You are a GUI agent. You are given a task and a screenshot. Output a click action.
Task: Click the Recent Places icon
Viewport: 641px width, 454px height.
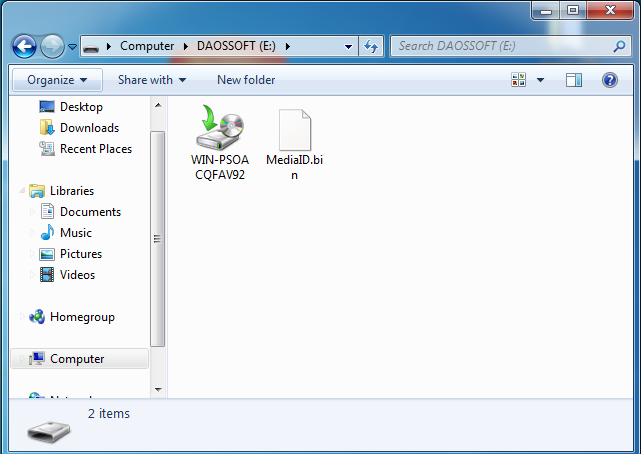(47, 149)
